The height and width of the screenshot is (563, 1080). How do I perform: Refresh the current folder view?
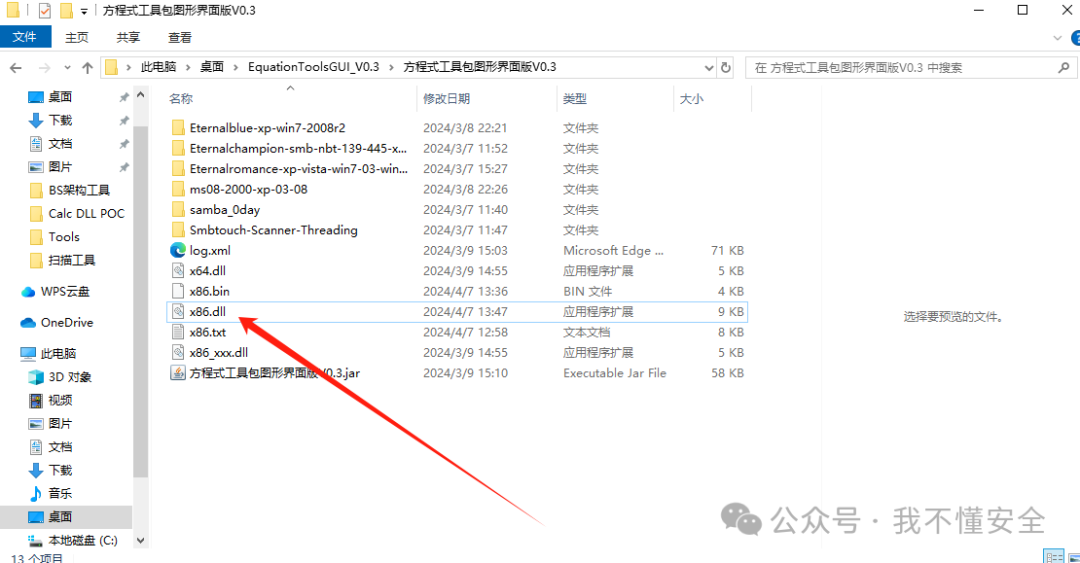pyautogui.click(x=725, y=68)
